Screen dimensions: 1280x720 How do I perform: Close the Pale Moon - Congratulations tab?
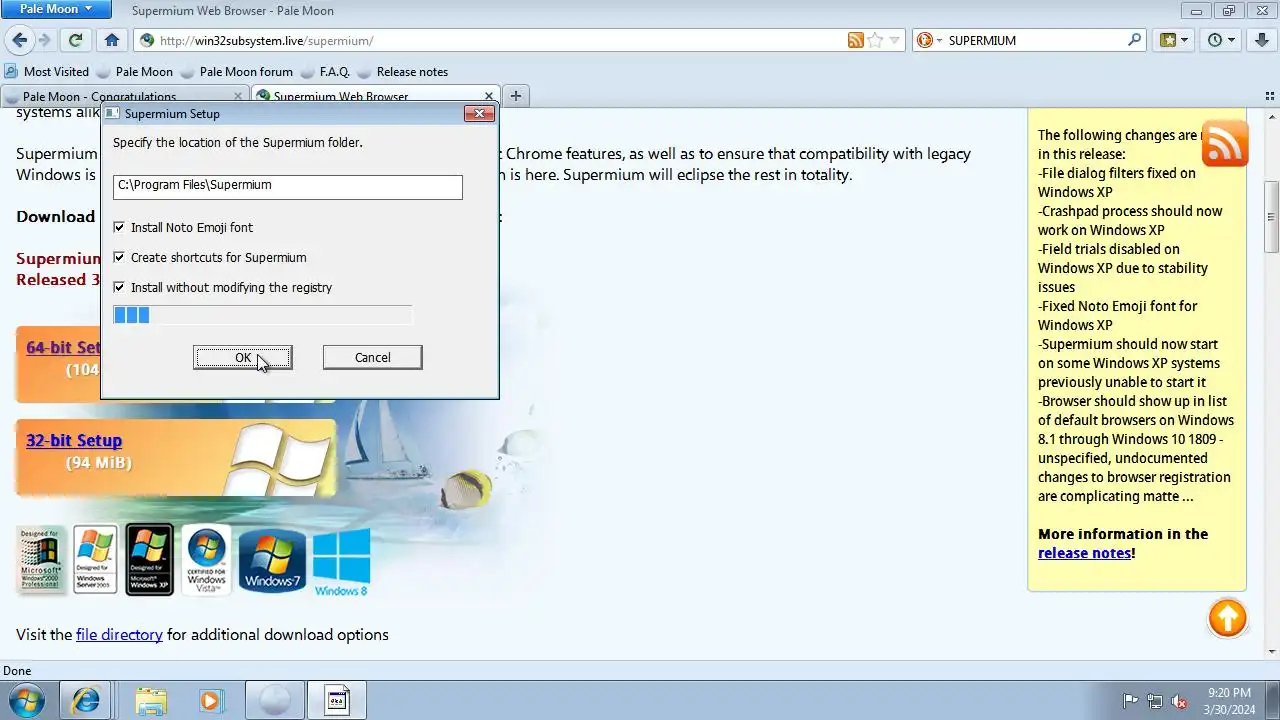click(x=238, y=96)
